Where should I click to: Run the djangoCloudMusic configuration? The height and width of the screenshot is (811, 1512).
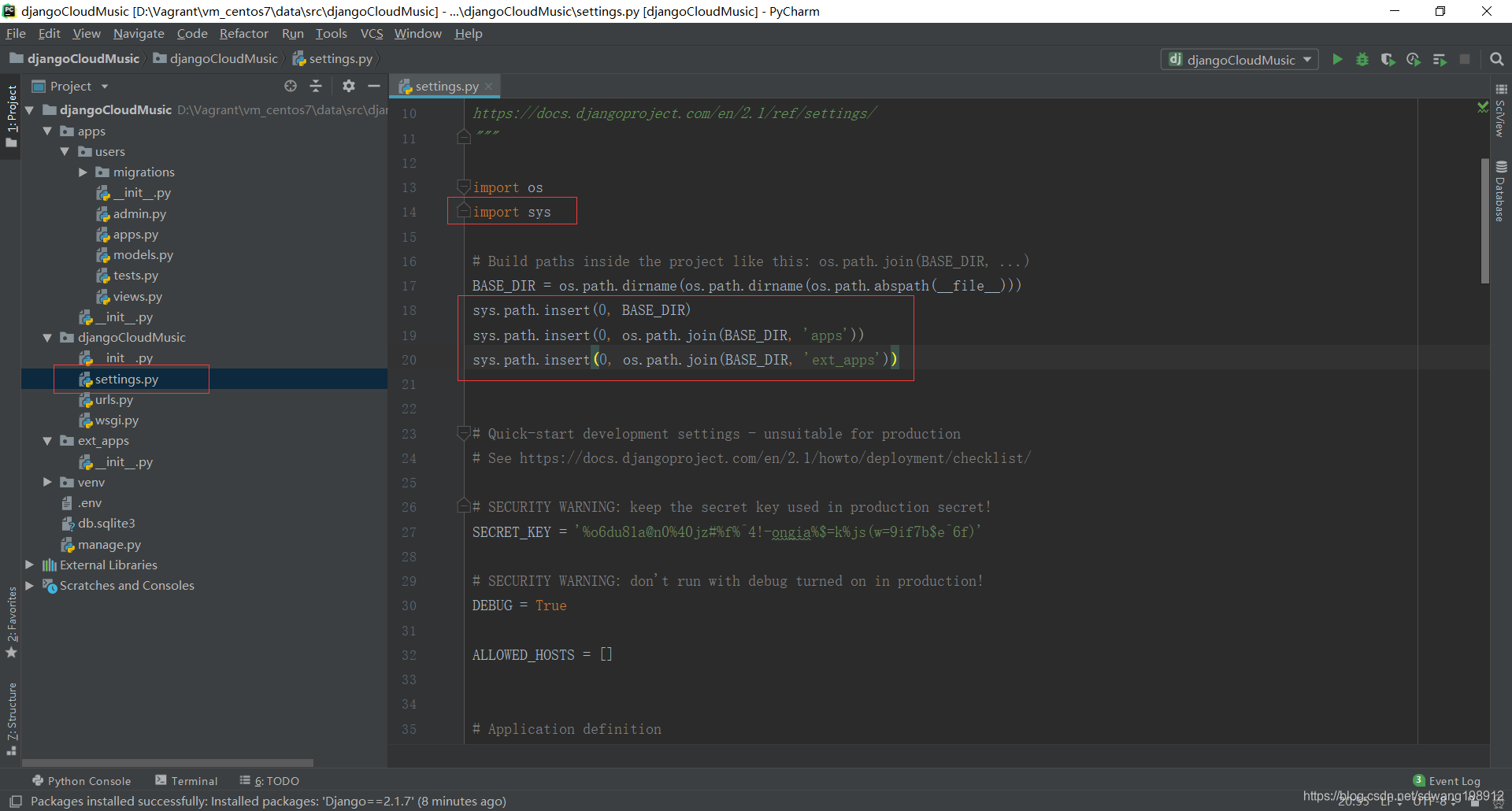(x=1337, y=59)
